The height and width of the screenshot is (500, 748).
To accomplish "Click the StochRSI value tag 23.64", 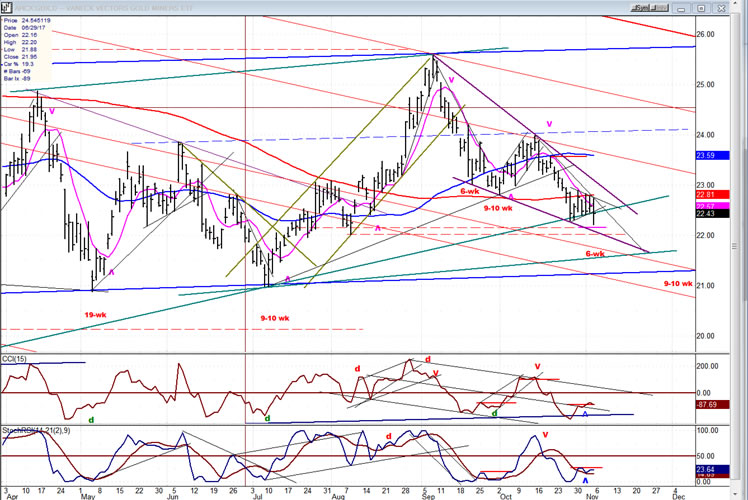I will 709,467.
